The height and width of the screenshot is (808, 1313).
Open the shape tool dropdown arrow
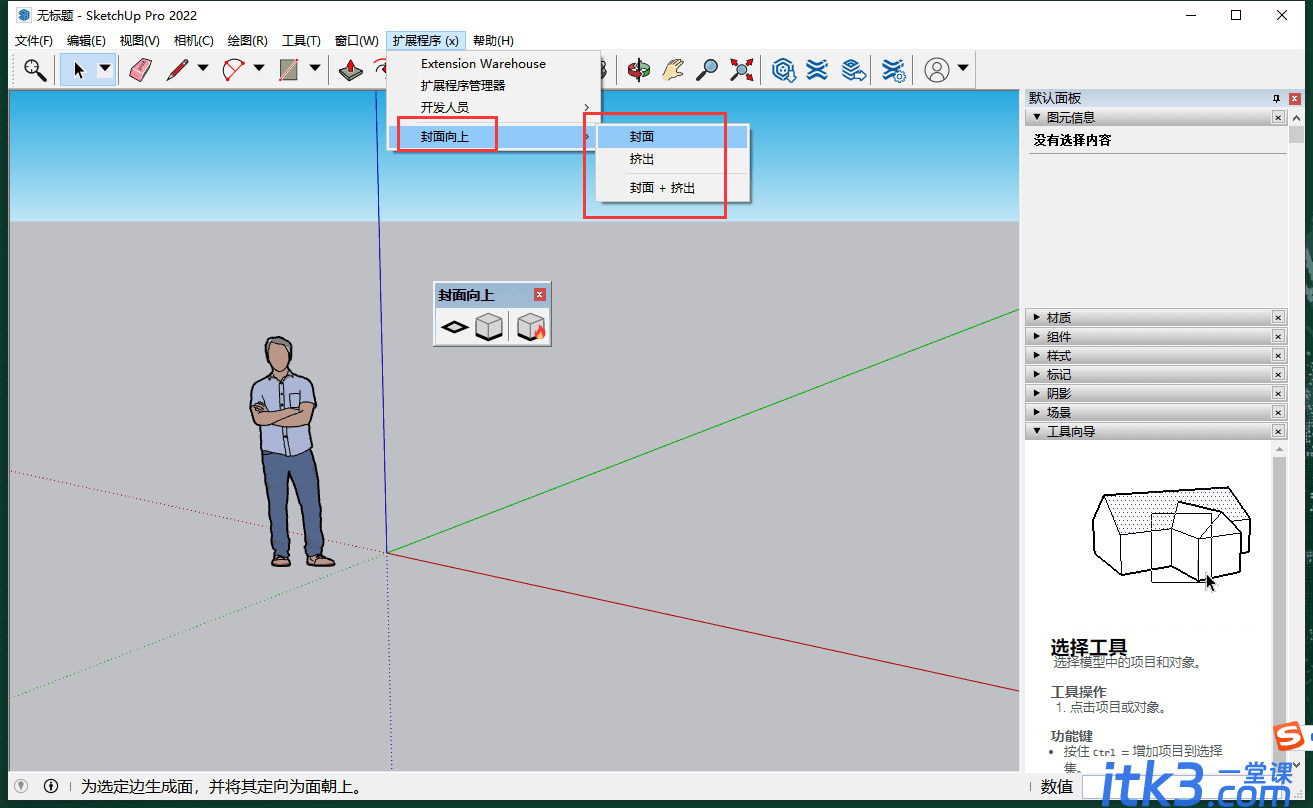pyautogui.click(x=315, y=69)
